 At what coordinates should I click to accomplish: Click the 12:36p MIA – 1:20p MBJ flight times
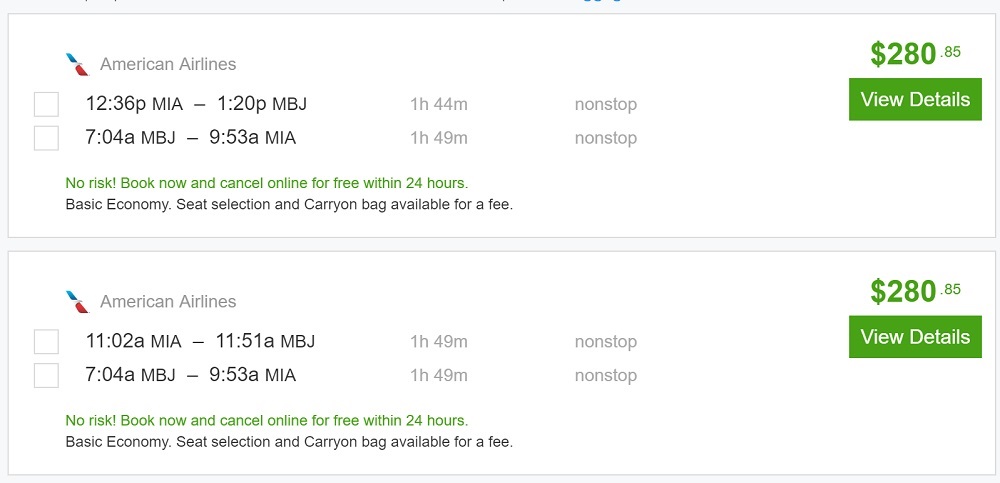(x=196, y=104)
